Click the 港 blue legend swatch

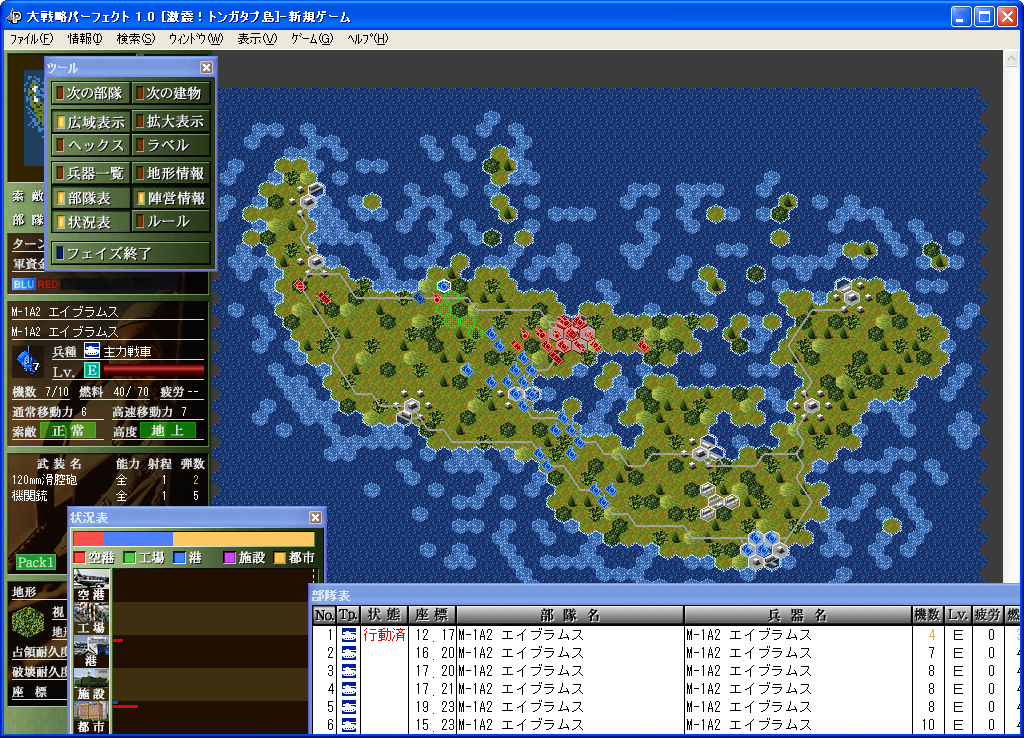point(180,558)
